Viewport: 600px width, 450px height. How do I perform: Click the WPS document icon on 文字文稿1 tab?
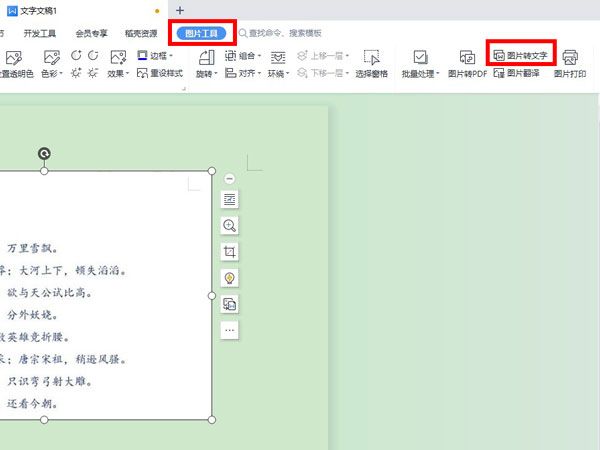12,11
